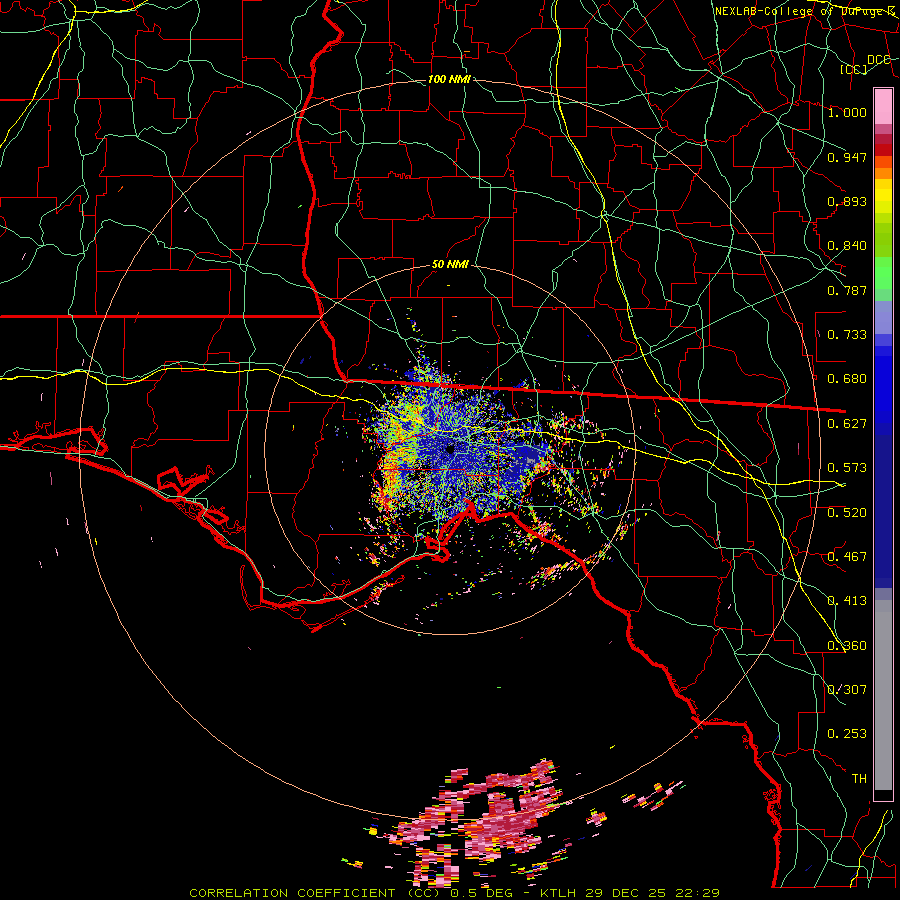Image resolution: width=900 pixels, height=900 pixels.
Task: Click the light pink top segment of the color bar
Action: [883, 106]
